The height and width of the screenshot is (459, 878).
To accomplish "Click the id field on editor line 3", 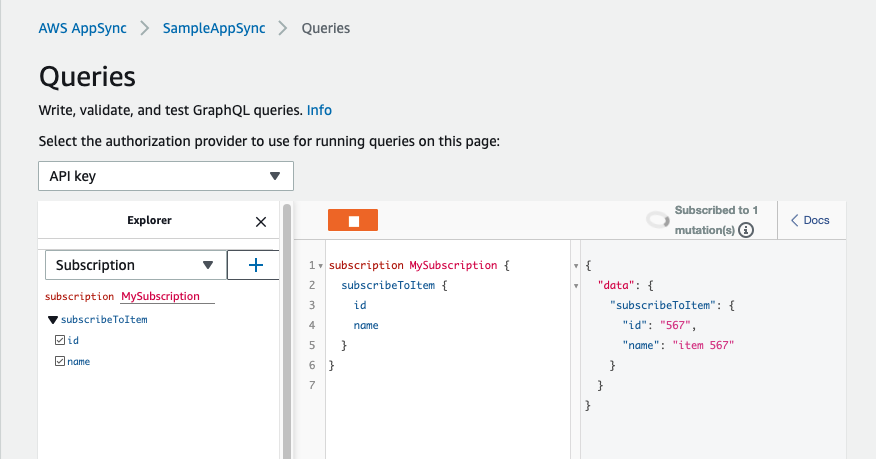I will (x=360, y=305).
